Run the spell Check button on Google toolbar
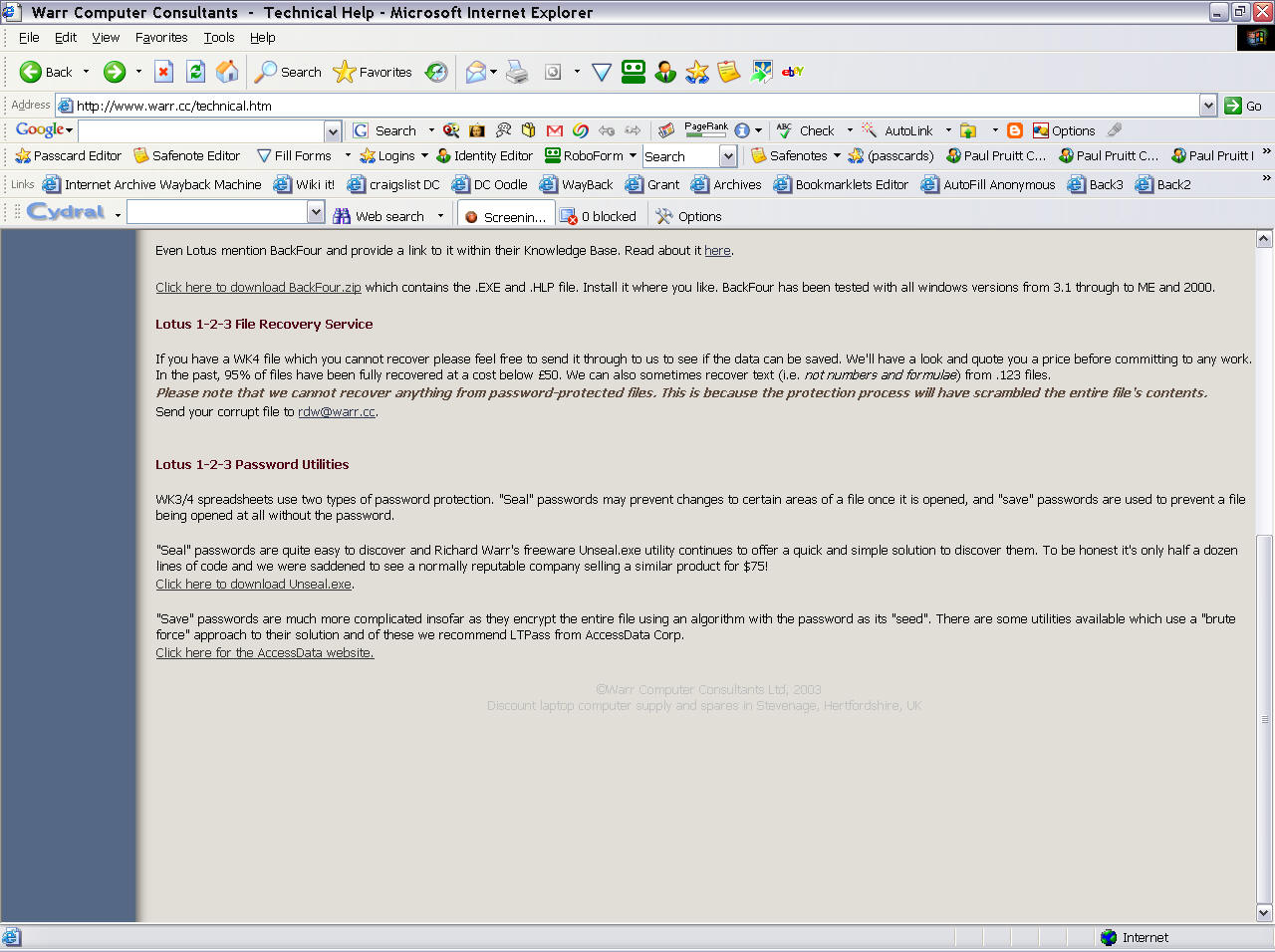1275x952 pixels. click(x=806, y=130)
